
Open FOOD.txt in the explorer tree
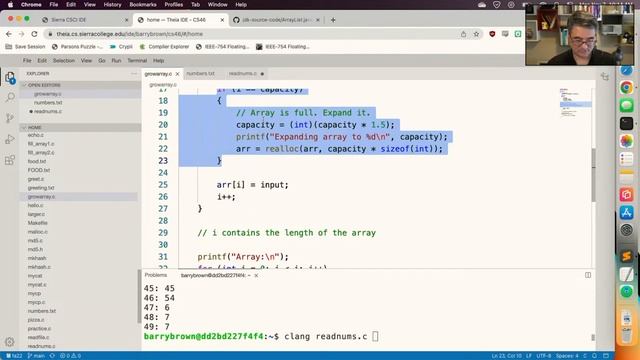39,170
